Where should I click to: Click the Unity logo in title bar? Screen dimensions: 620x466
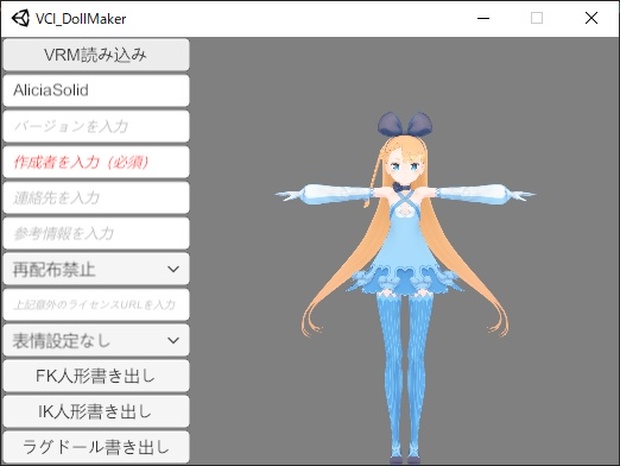[x=20, y=18]
